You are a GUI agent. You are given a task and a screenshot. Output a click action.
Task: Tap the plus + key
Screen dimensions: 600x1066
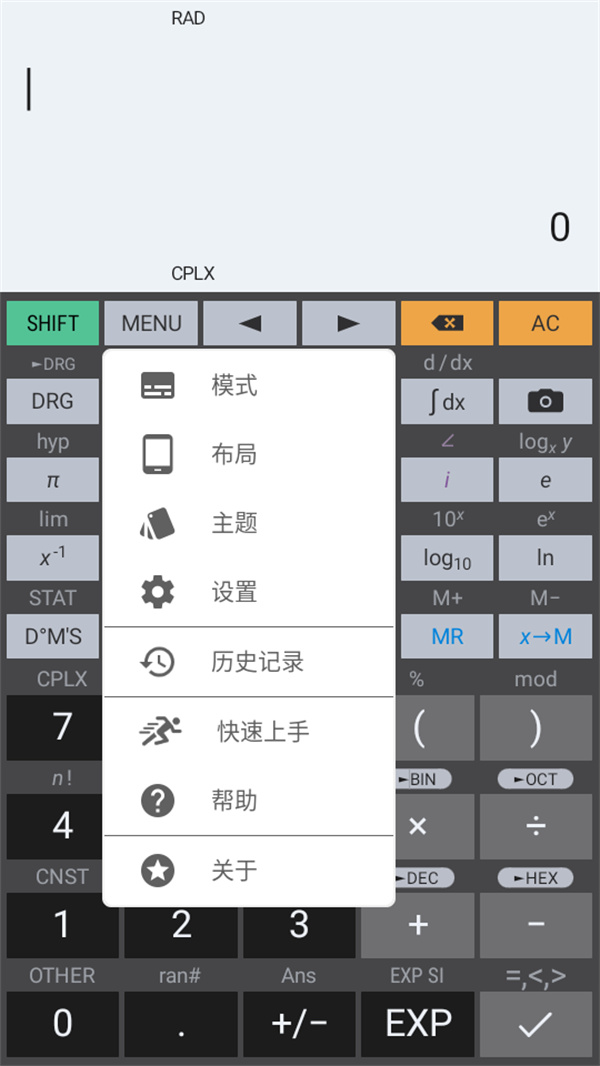[417, 925]
